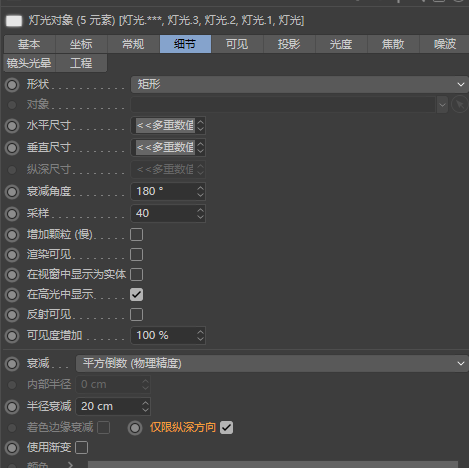
Task: Open the 可见 tab
Action: tap(237, 44)
